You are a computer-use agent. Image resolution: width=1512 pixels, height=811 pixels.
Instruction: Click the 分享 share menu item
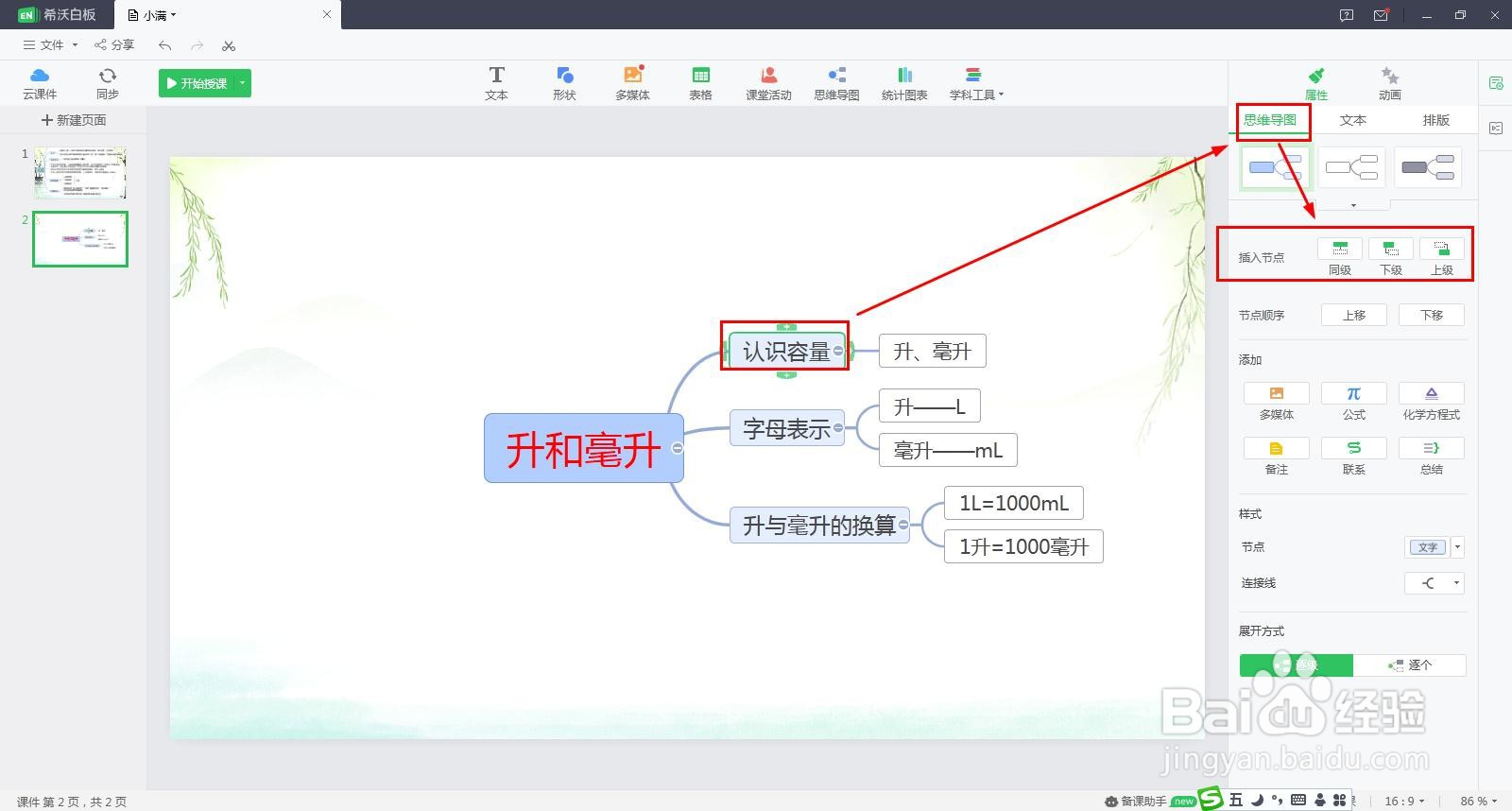tap(114, 44)
